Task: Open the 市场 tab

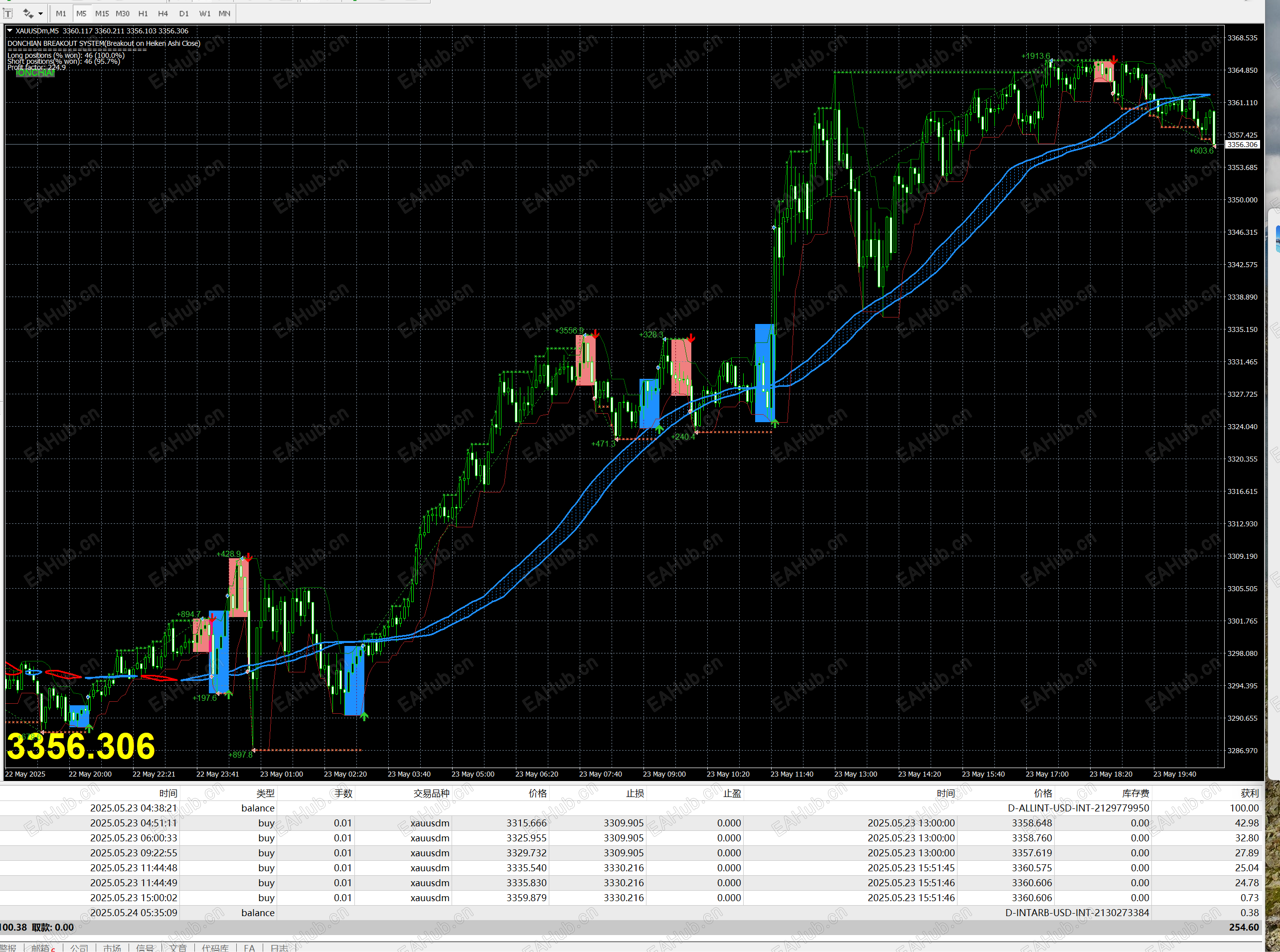Action: [112, 948]
